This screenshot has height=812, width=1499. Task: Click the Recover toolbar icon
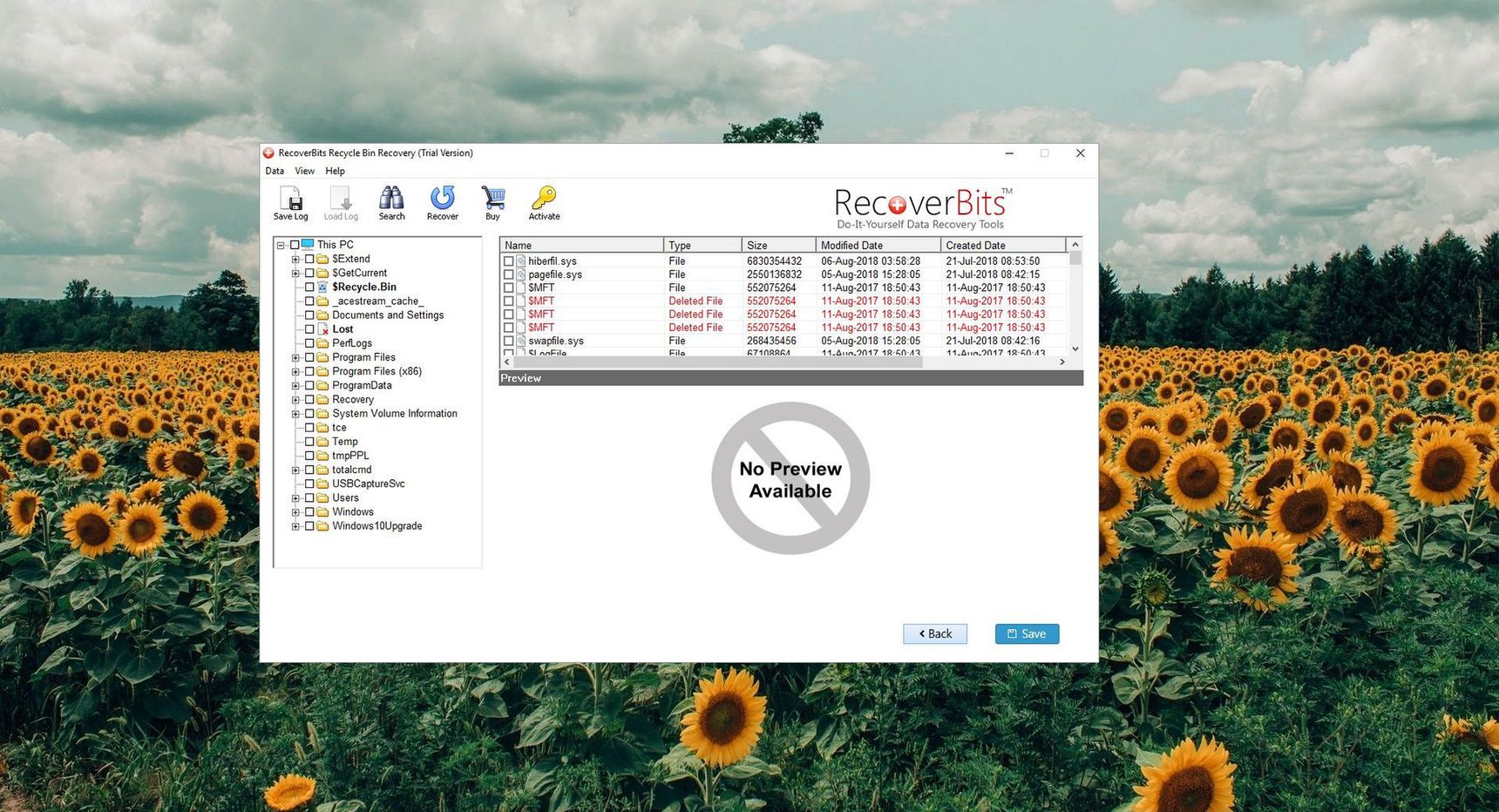click(x=443, y=199)
